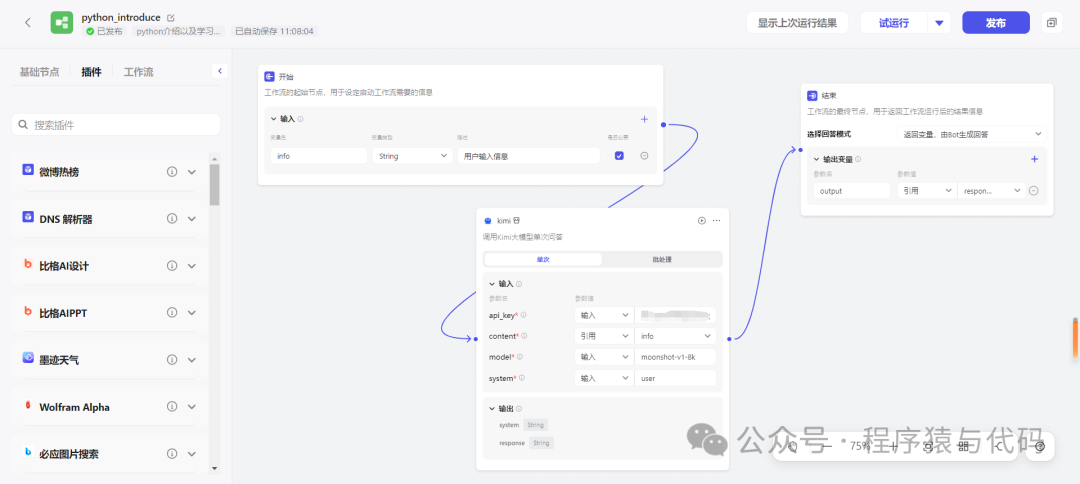Click the output parameter name field
This screenshot has width=1080, height=484.
coord(852,191)
